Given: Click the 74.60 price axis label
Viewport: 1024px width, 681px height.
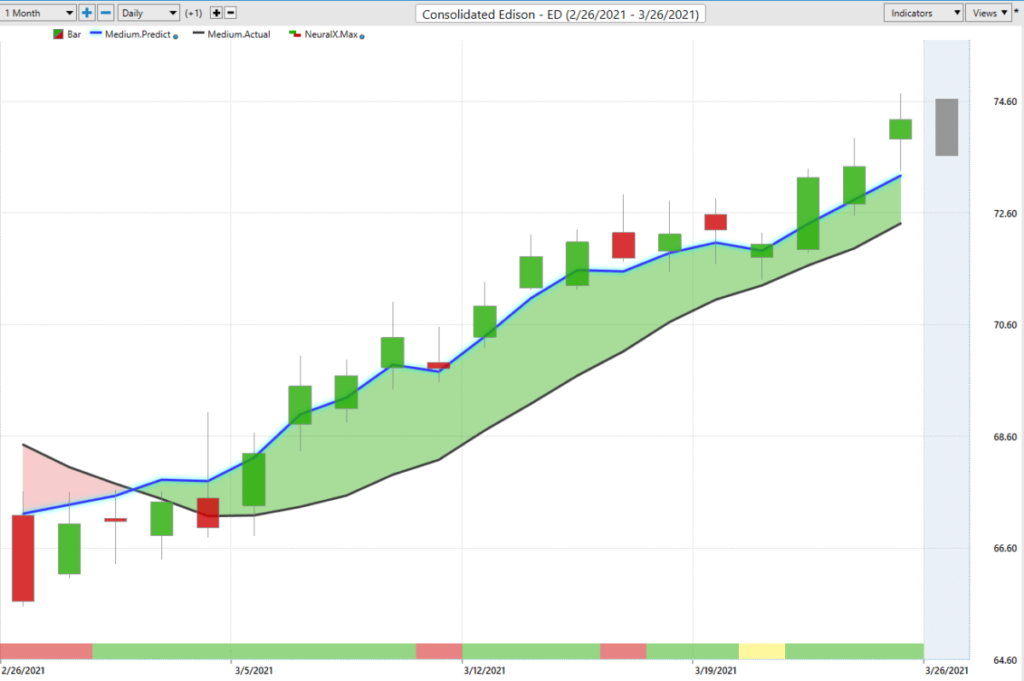Looking at the screenshot, I should (1004, 102).
